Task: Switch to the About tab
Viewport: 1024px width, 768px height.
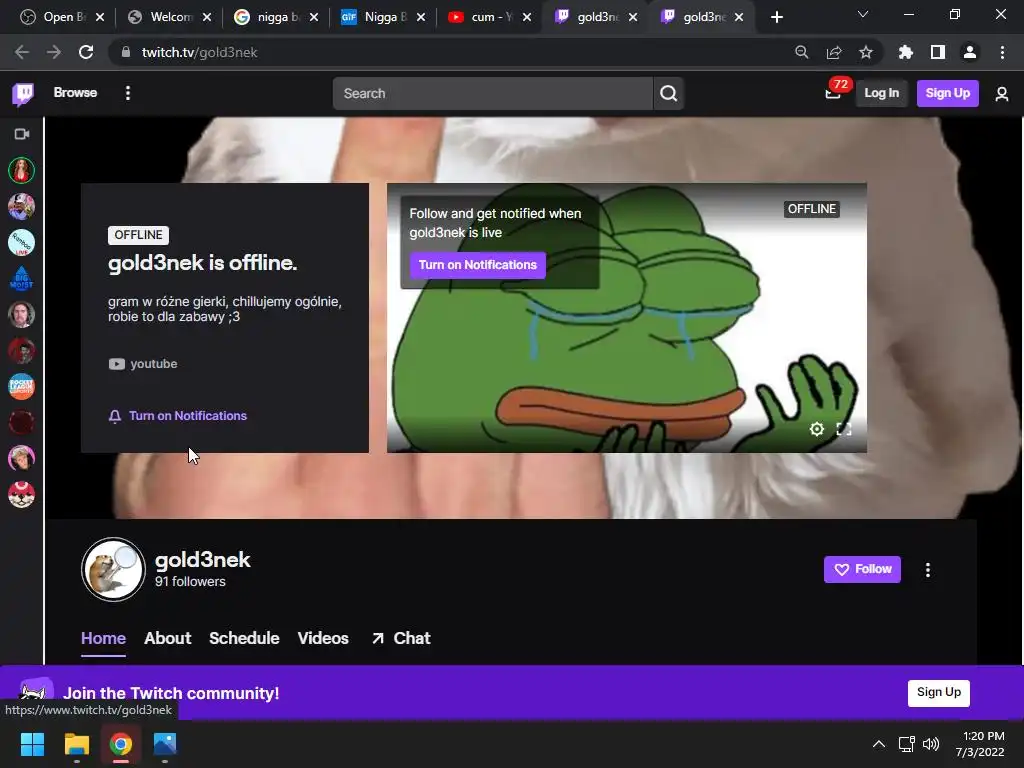Action: tap(168, 638)
